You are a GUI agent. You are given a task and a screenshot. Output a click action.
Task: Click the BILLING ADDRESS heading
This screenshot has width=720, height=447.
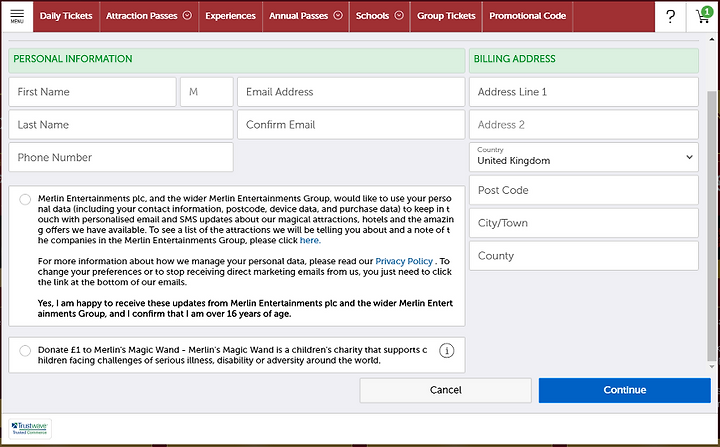click(514, 59)
